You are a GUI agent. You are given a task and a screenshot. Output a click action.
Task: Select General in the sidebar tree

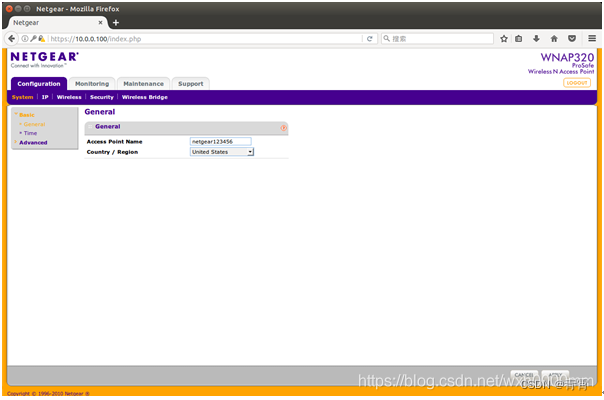pos(34,124)
